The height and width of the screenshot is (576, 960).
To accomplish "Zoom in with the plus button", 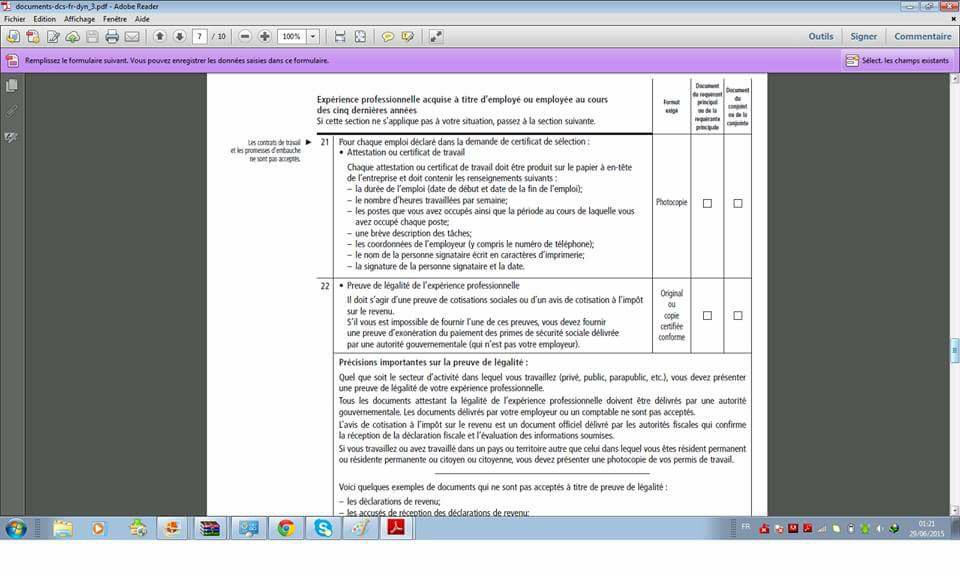I will coord(265,37).
